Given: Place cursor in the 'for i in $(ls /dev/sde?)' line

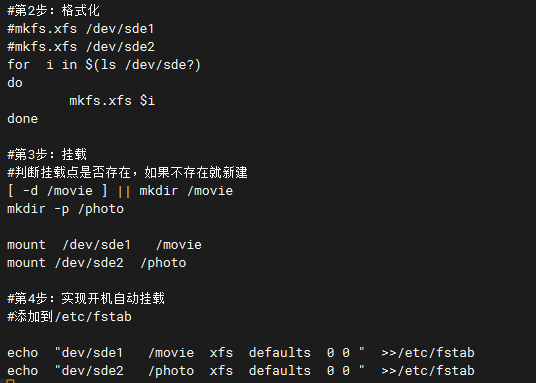Looking at the screenshot, I should click(x=104, y=65).
